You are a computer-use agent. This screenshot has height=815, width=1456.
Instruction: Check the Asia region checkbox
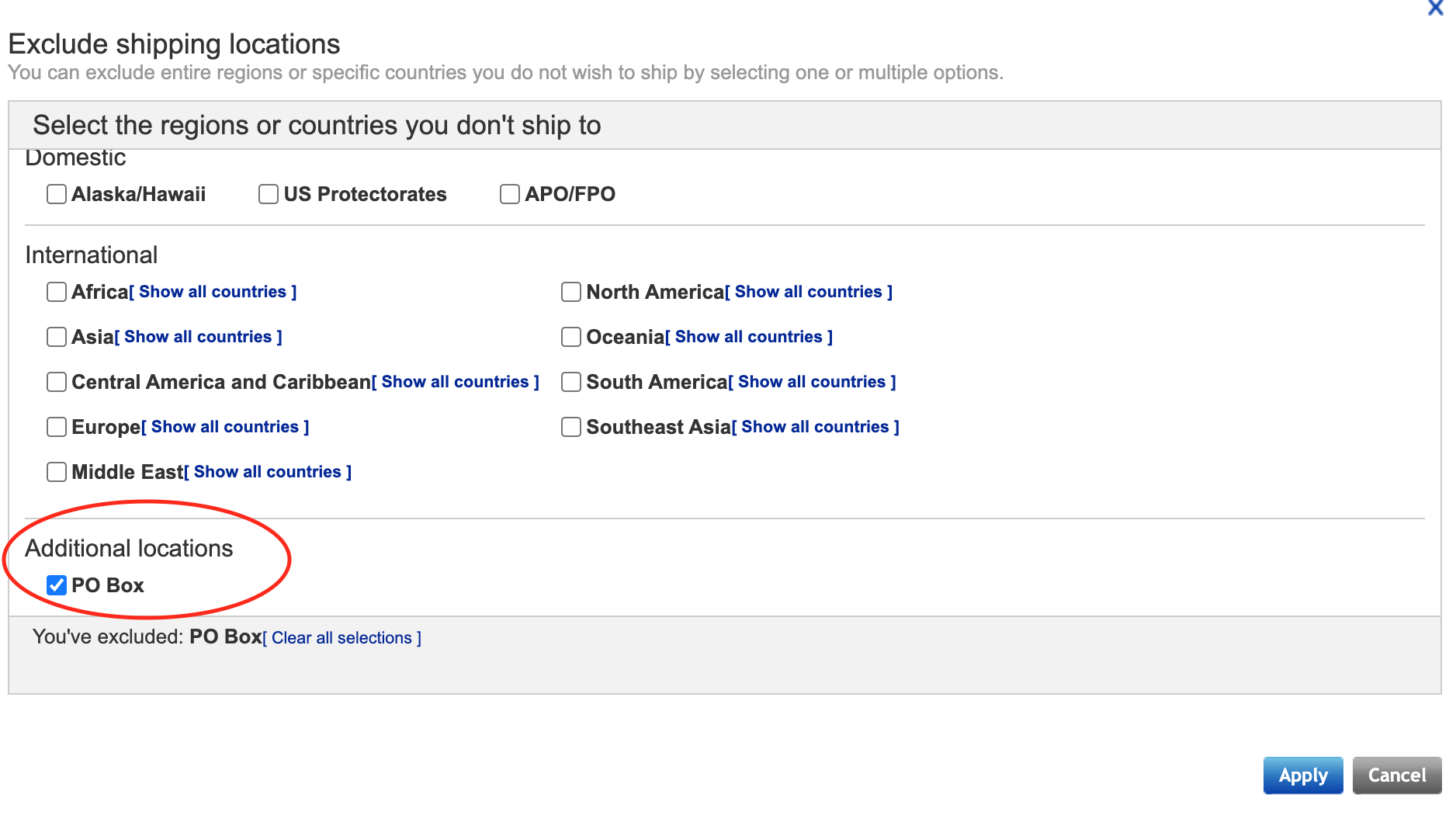(x=57, y=337)
